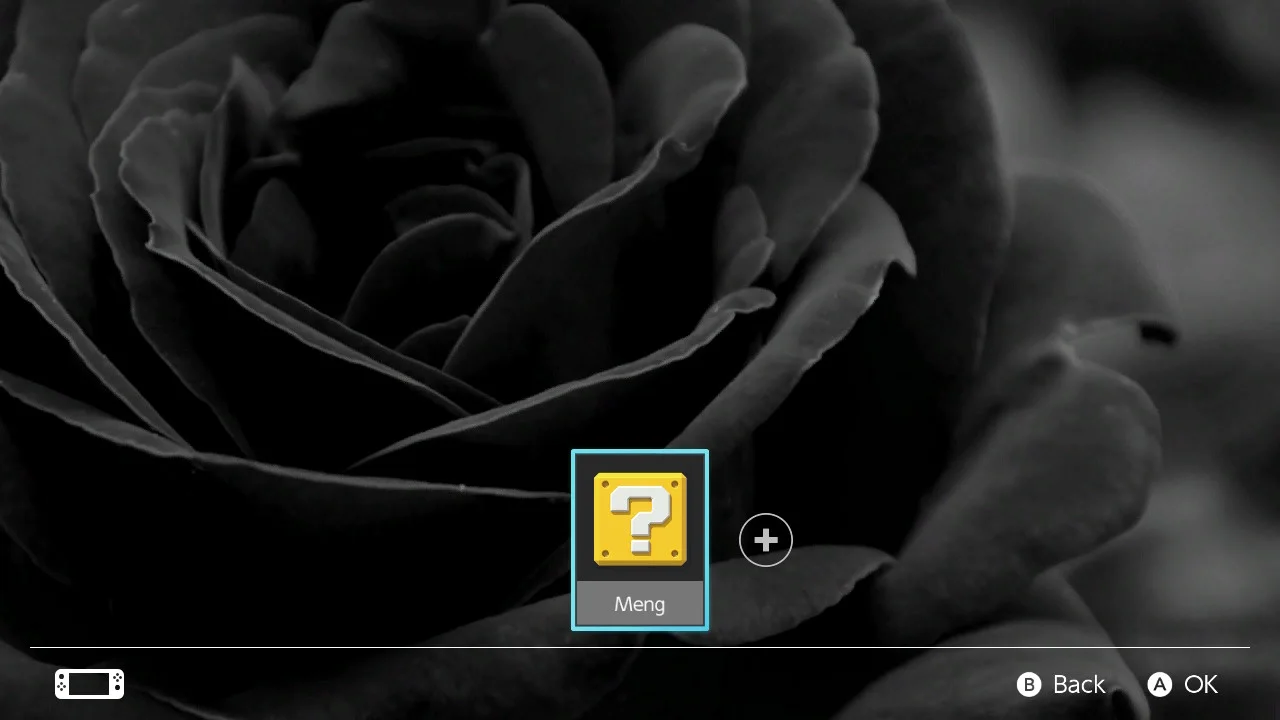Screen dimensions: 1280x720
Task: Click the Meng name label
Action: point(640,604)
